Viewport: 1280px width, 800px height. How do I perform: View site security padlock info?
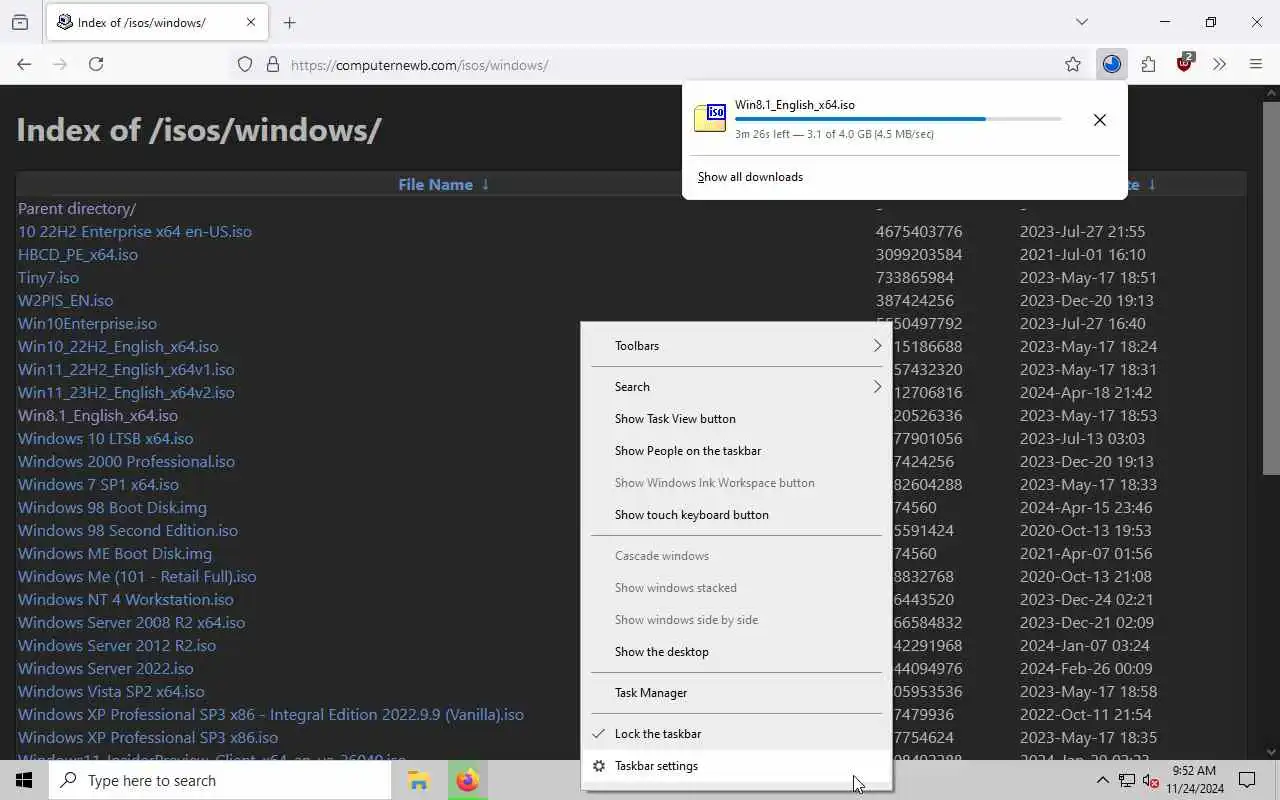(272, 65)
